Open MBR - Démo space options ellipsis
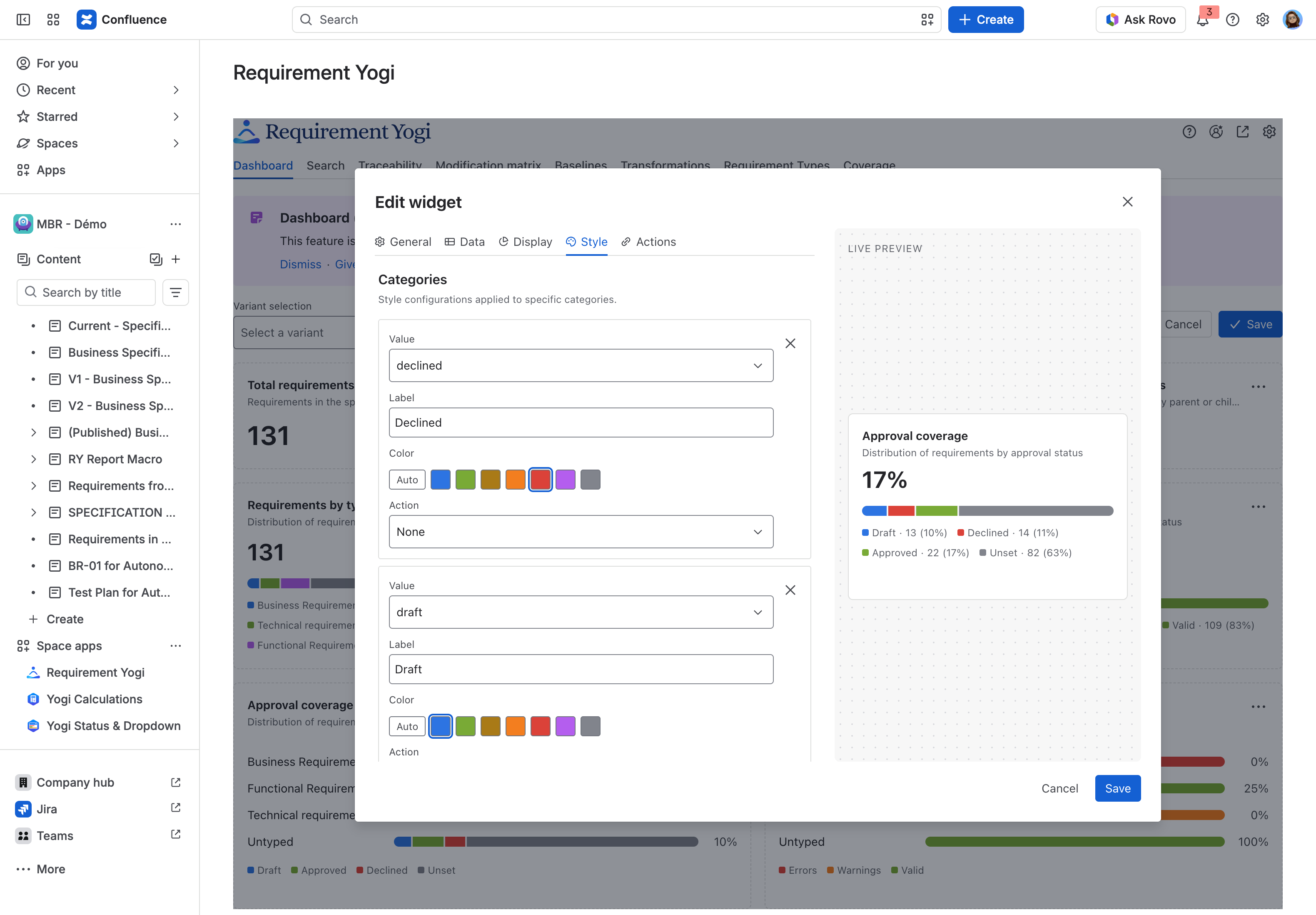 tap(175, 224)
